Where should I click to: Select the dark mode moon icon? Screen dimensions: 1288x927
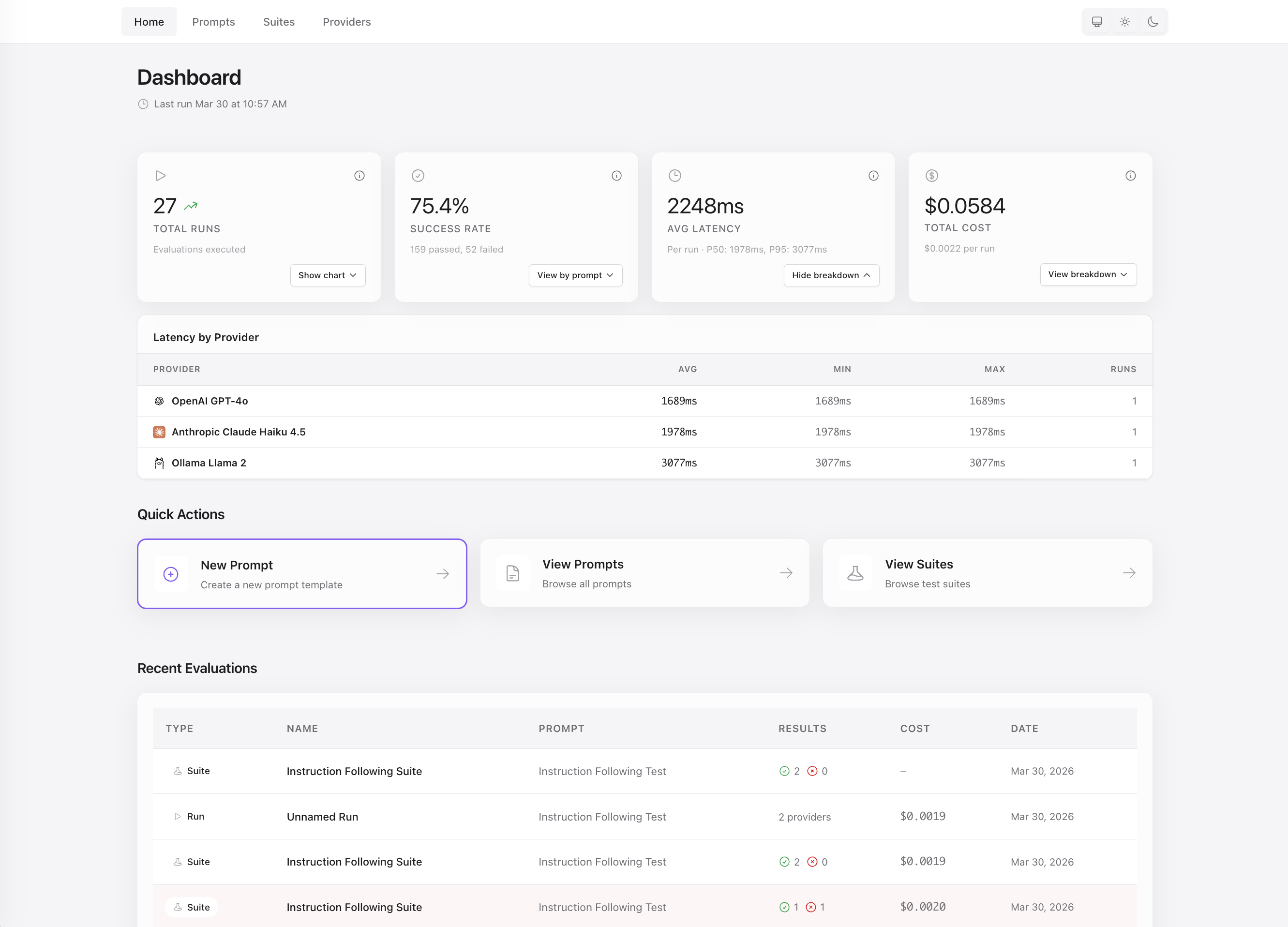click(1153, 21)
